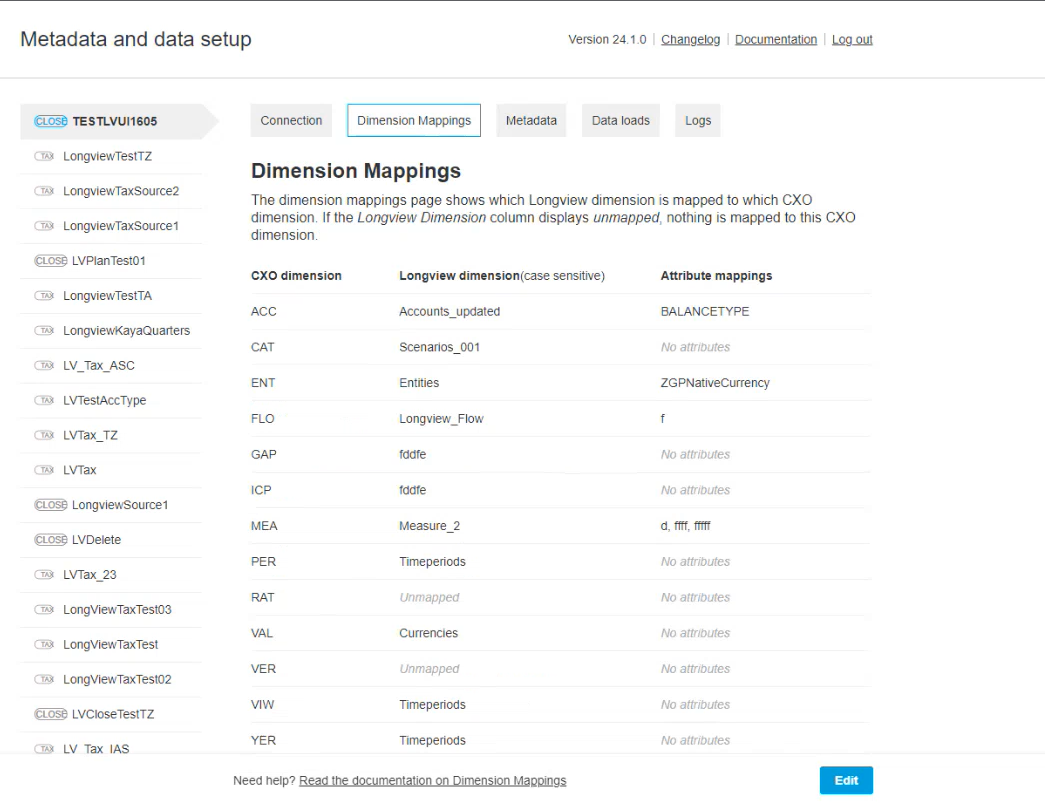Click the TAX badge icon beside LongviewKayaQuarters
Screen dimensions: 1045x805
[44, 331]
